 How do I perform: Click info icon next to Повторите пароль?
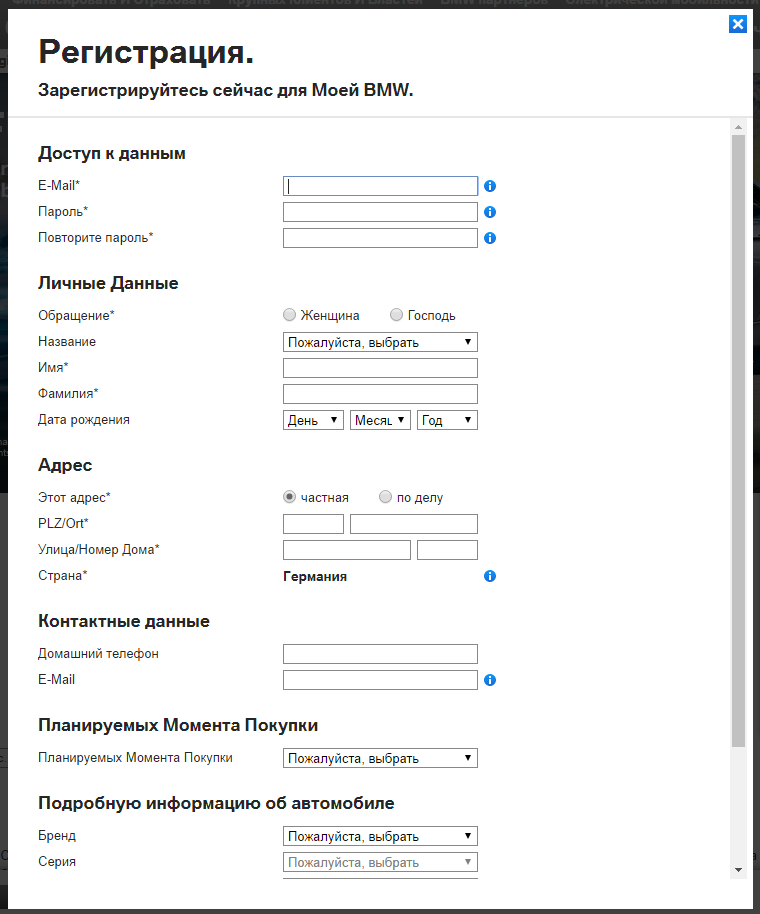[490, 238]
